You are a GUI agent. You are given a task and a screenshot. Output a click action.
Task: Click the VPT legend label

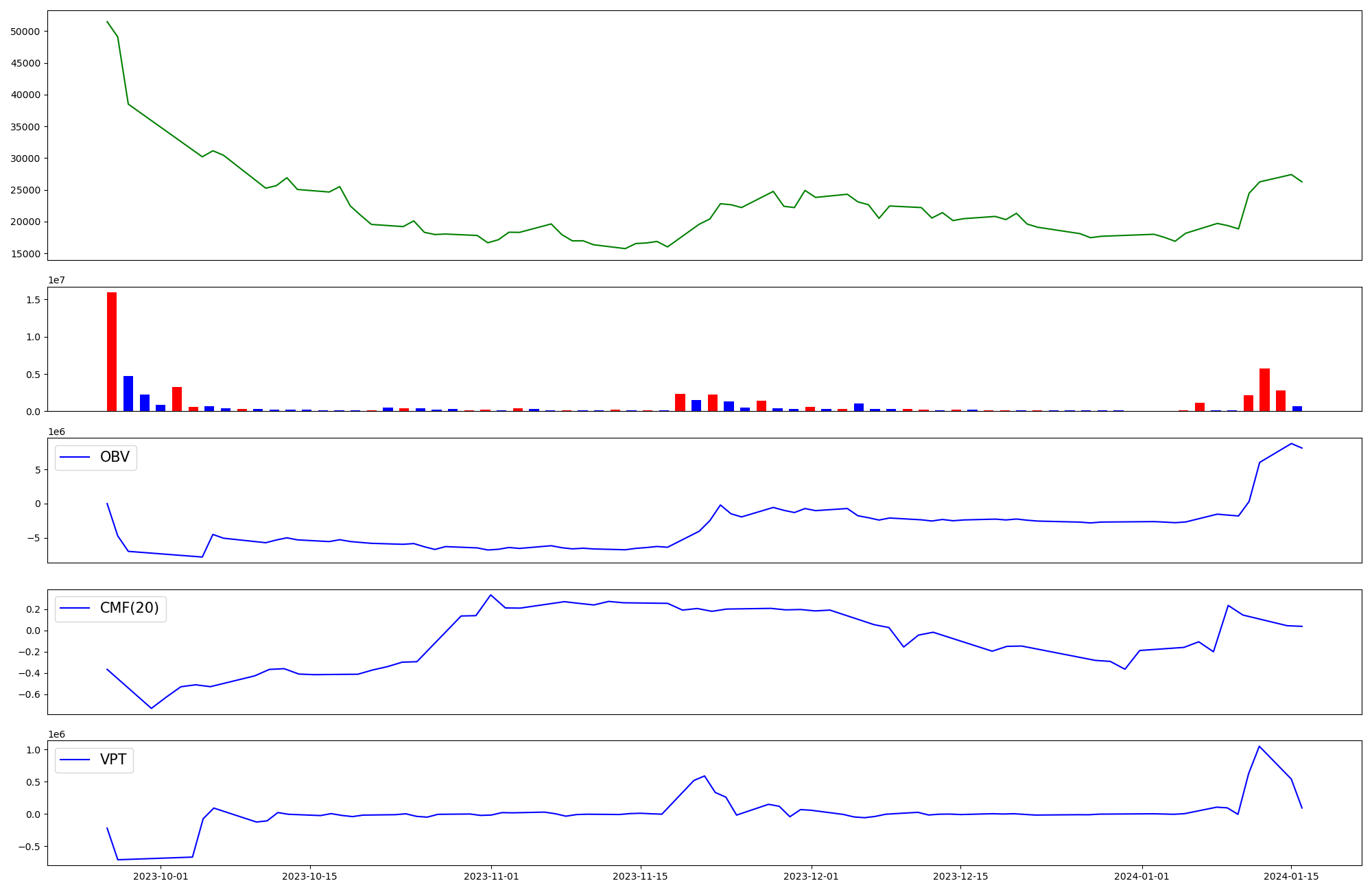click(x=113, y=760)
